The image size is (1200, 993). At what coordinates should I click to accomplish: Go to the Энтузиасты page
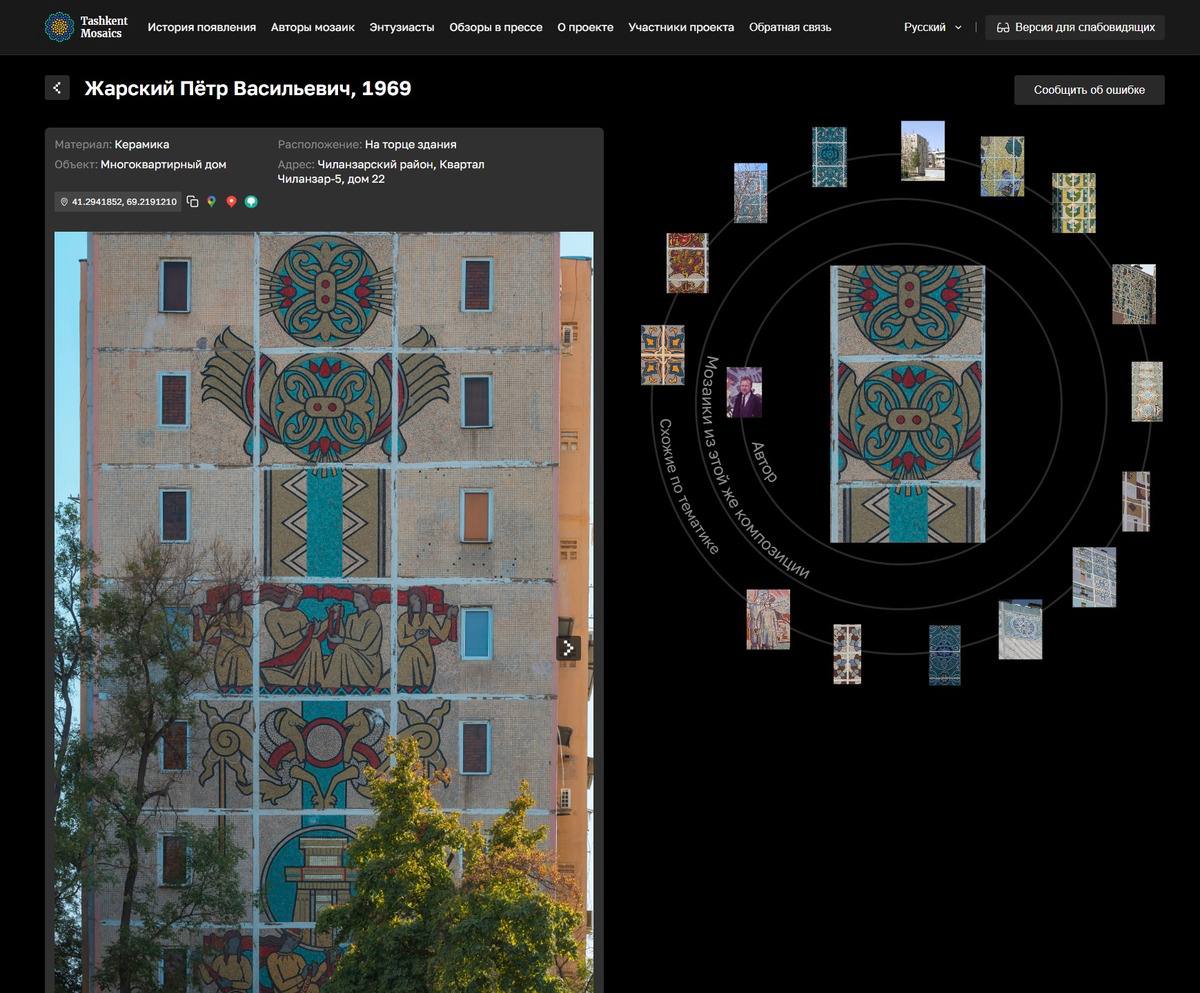coord(401,27)
